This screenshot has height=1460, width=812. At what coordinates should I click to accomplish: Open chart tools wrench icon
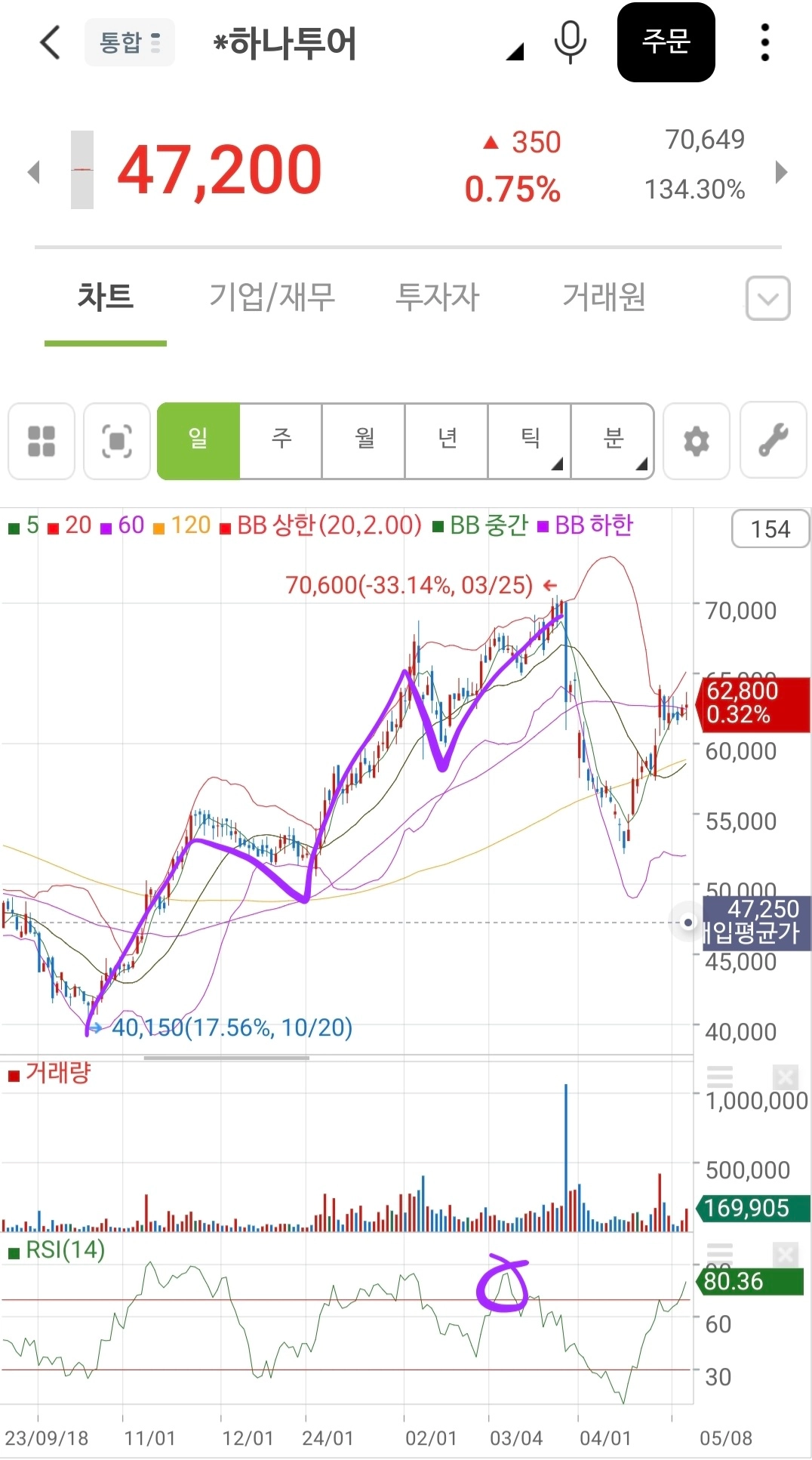point(774,441)
